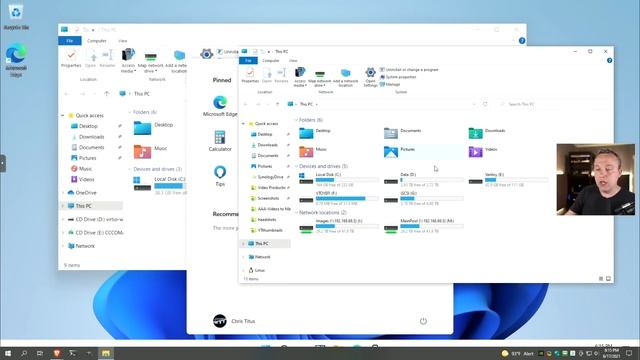Select the MainPool network location drive

coord(423,226)
